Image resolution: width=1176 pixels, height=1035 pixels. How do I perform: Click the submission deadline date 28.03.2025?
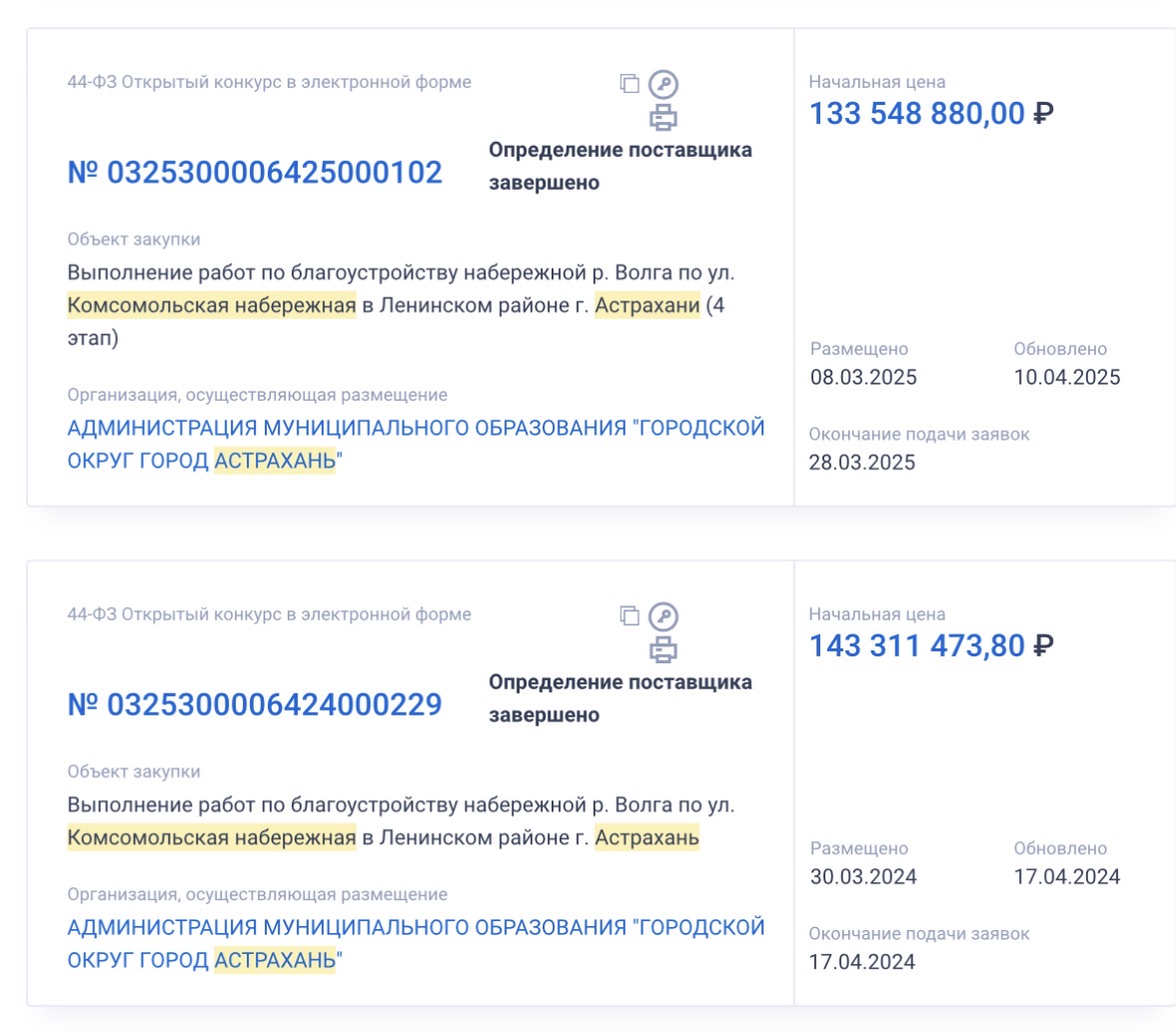[x=861, y=463]
